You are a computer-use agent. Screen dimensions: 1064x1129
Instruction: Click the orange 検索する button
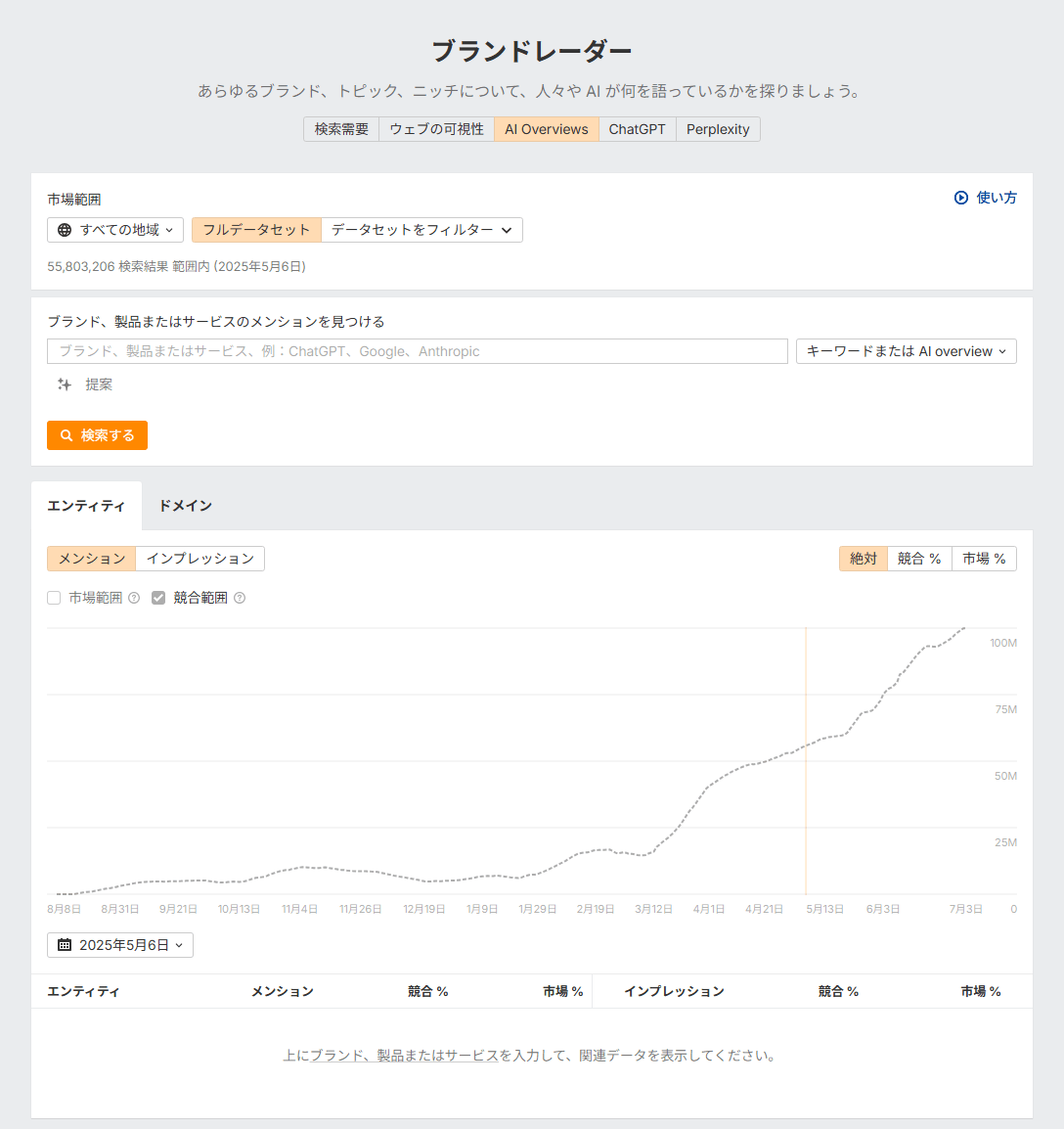[x=97, y=434]
